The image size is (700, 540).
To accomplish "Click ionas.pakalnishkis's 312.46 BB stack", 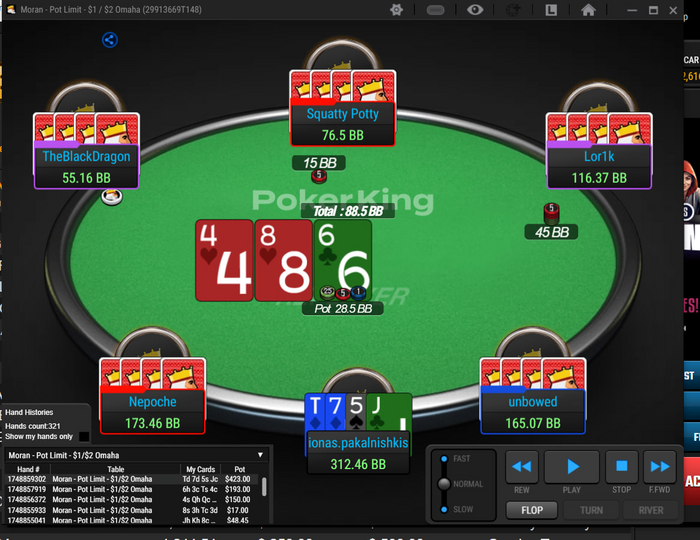I will click(x=358, y=464).
